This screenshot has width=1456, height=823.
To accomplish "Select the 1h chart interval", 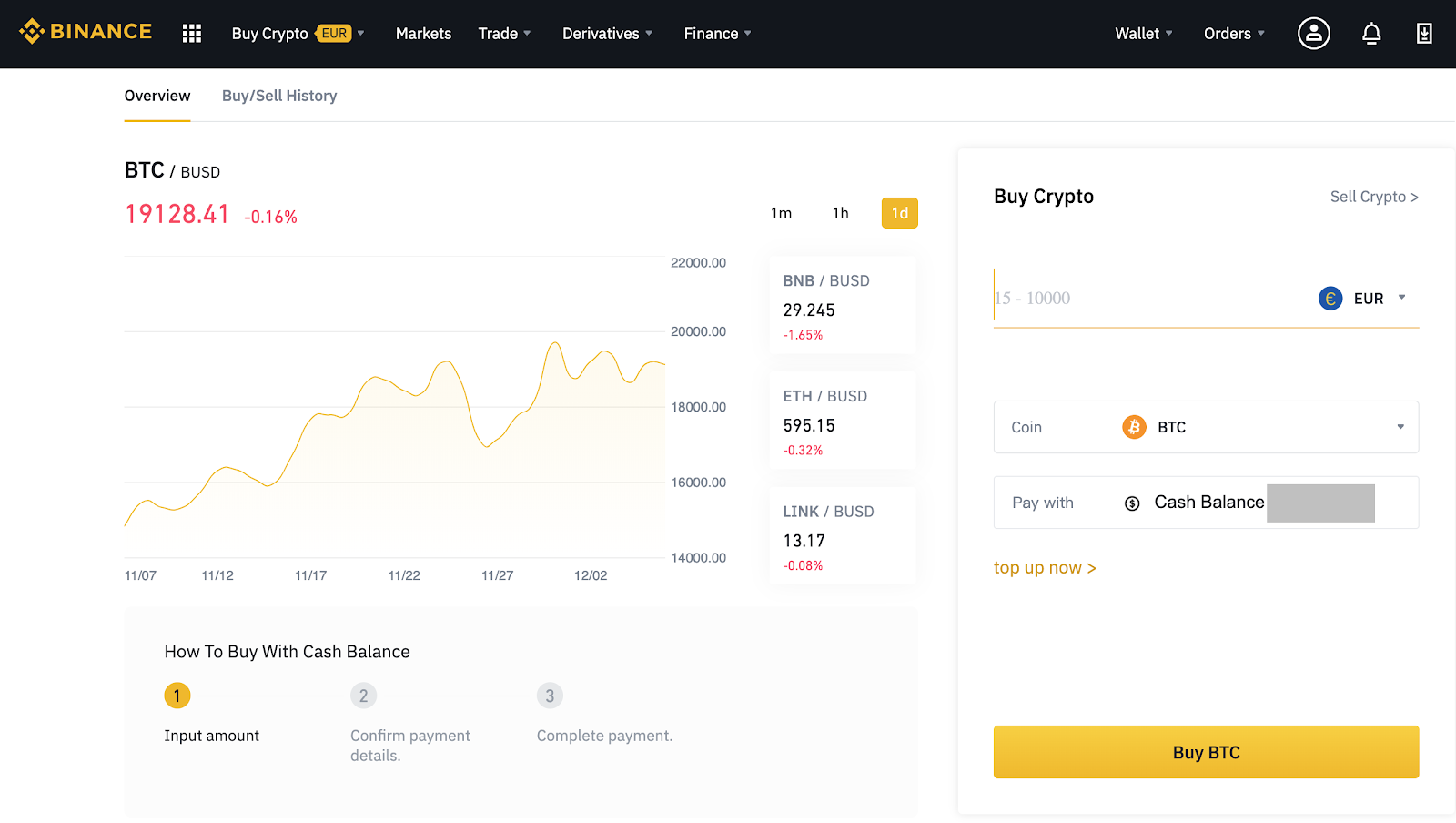I will point(840,213).
